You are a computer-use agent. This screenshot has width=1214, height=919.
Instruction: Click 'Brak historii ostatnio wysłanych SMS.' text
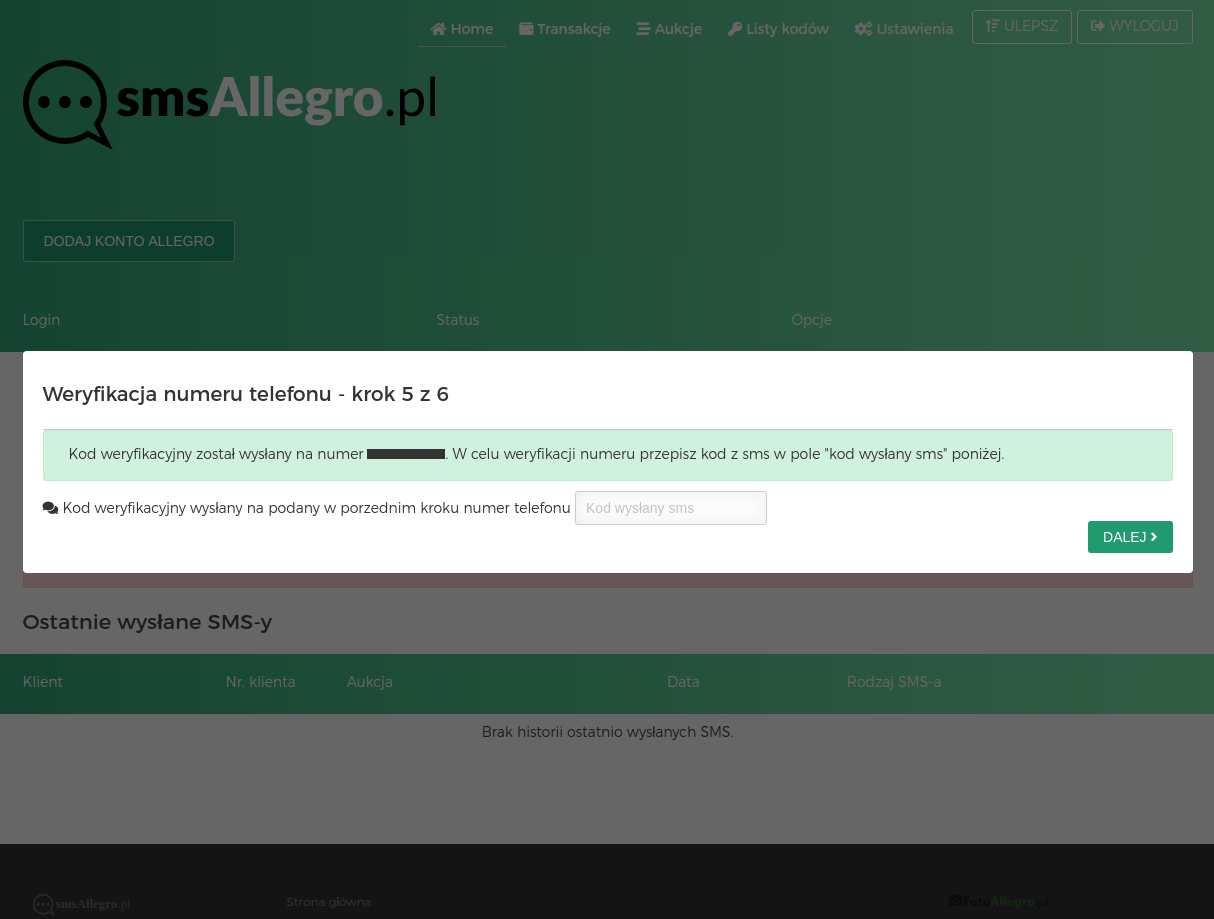[607, 732]
